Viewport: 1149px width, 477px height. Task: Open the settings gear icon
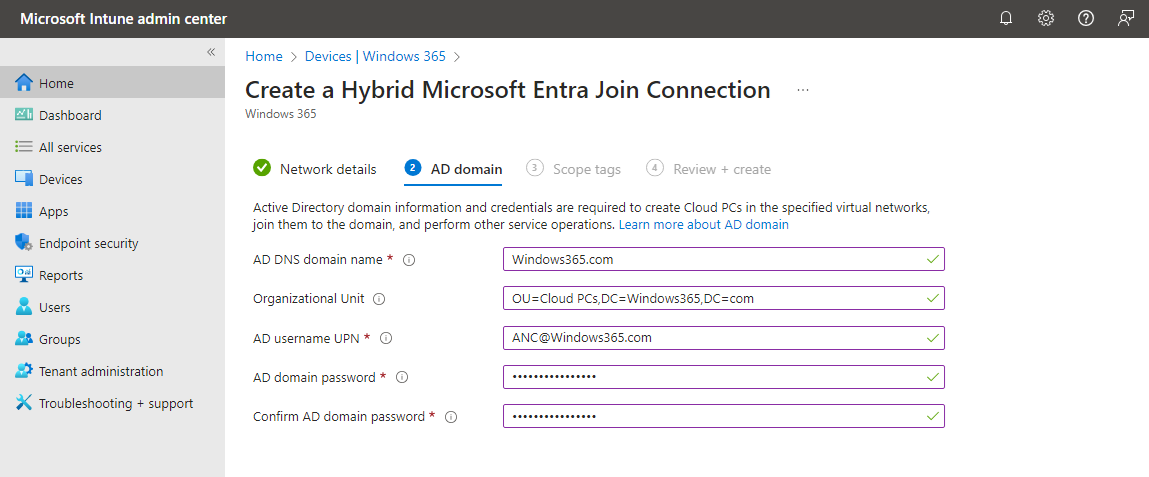[x=1046, y=19]
